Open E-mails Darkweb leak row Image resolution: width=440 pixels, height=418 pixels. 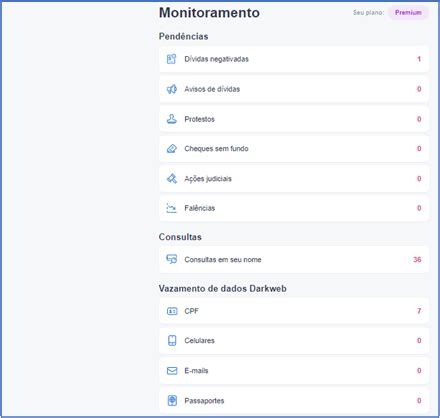click(294, 371)
